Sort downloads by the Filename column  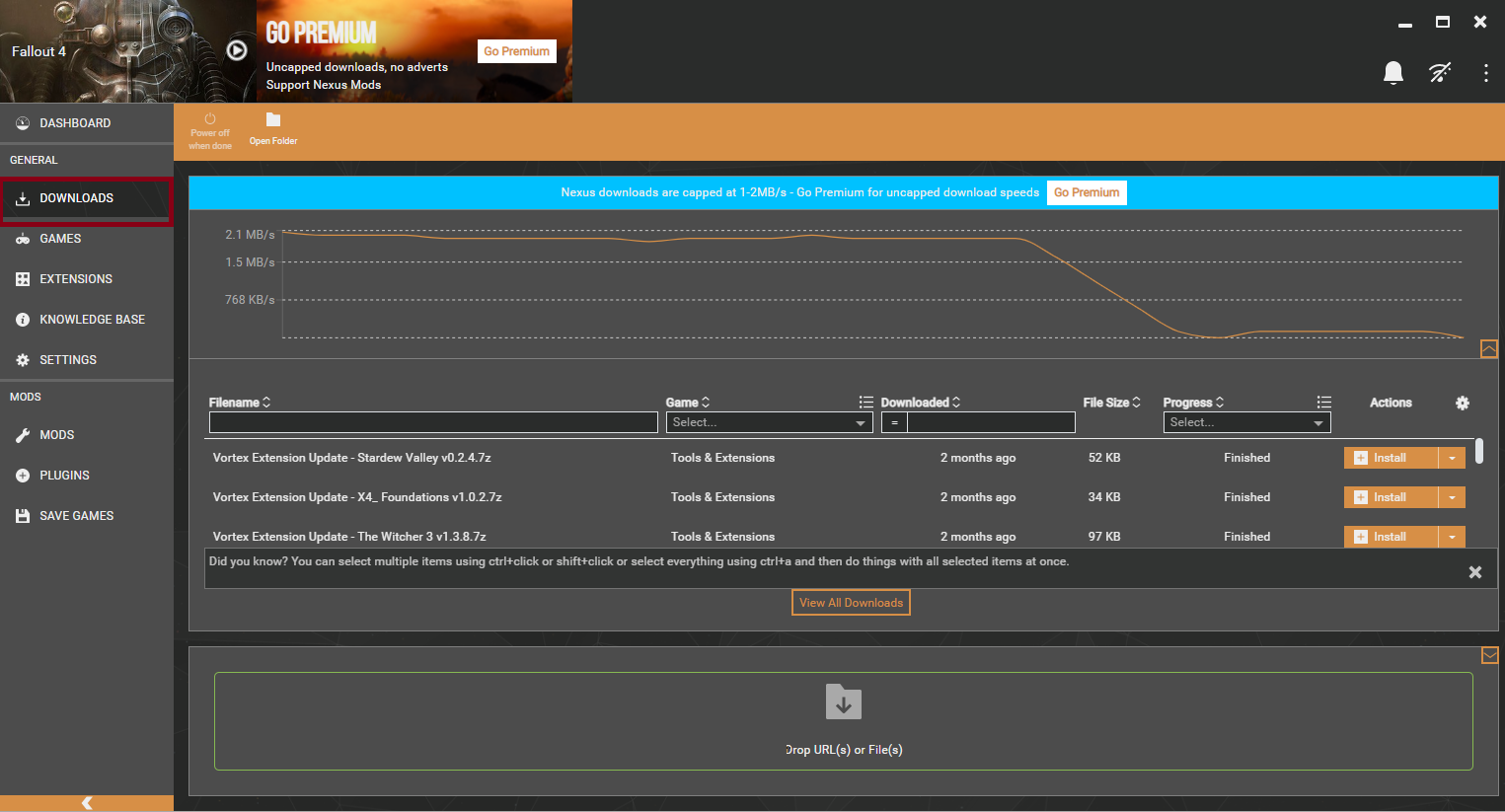240,403
